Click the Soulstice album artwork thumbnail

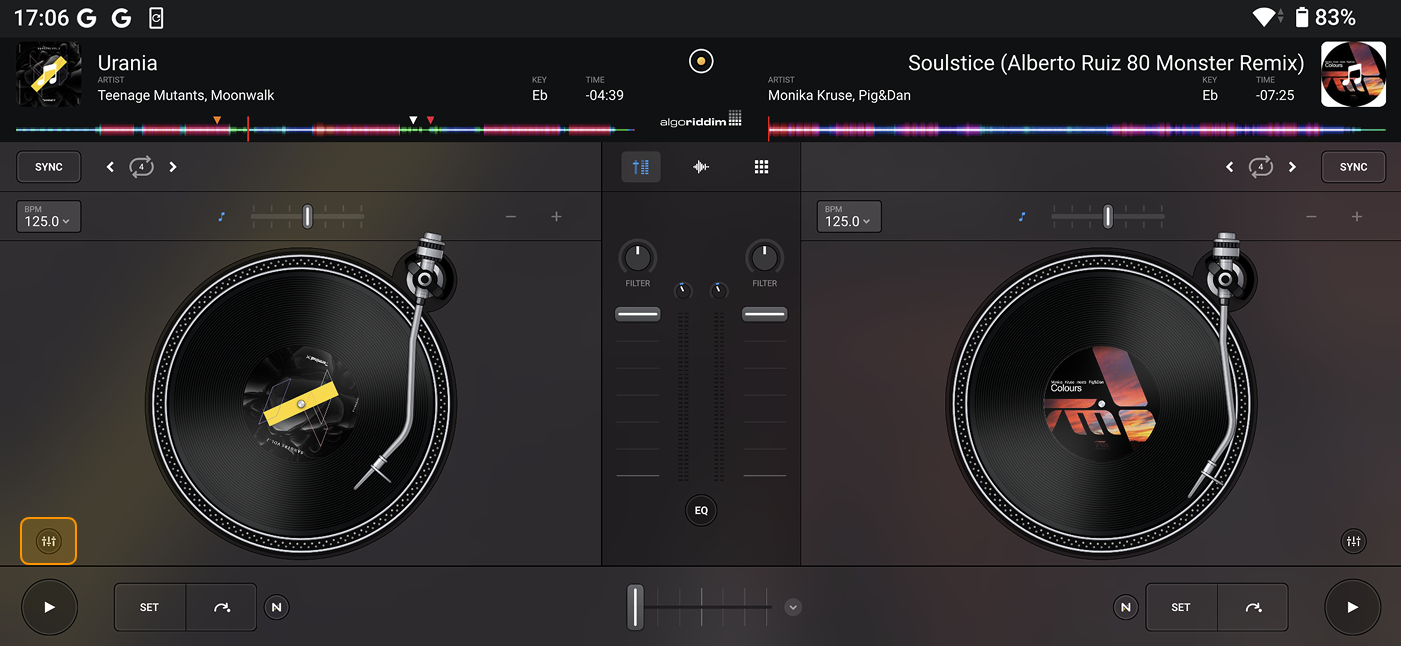1353,74
